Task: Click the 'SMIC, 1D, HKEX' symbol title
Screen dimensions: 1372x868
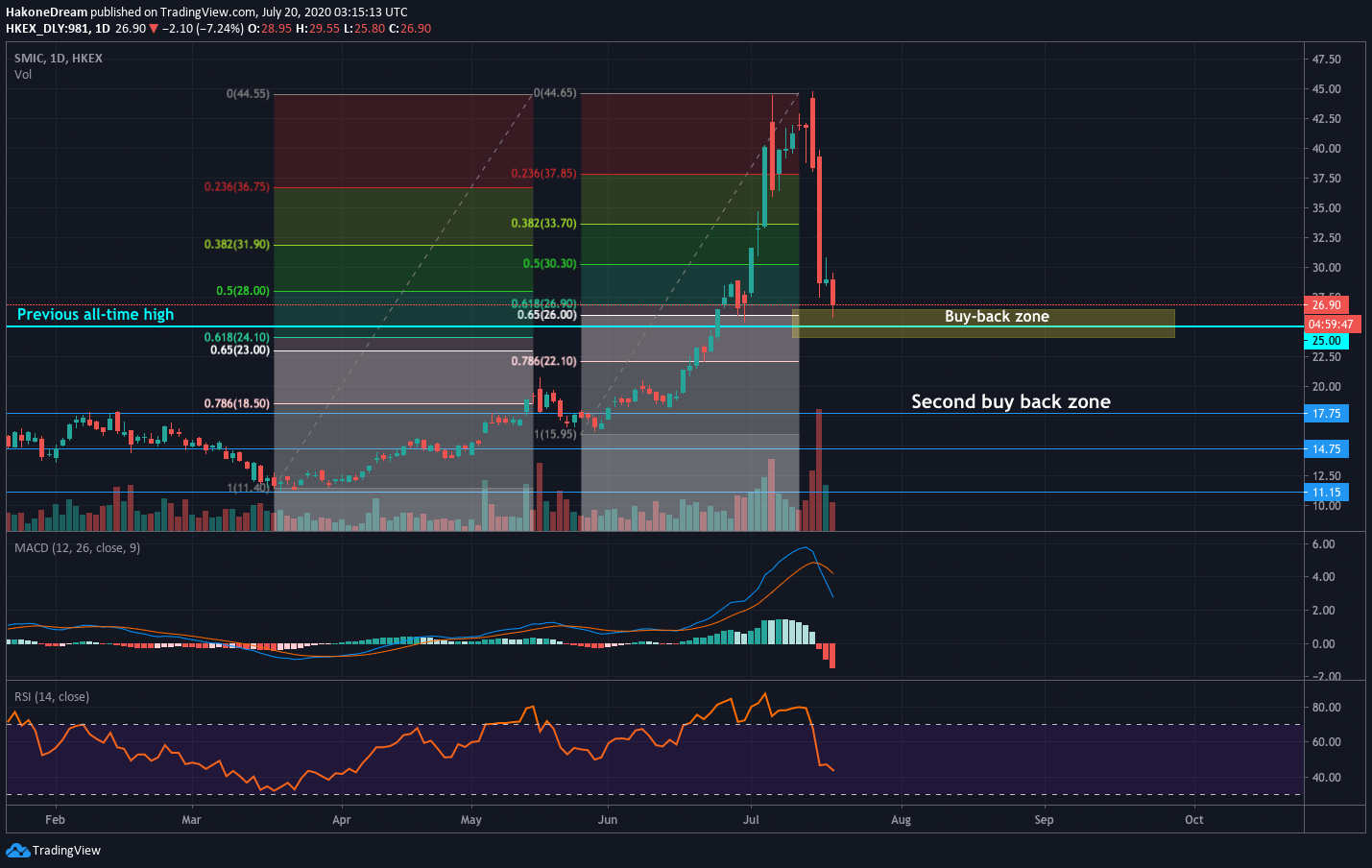Action: [x=59, y=59]
